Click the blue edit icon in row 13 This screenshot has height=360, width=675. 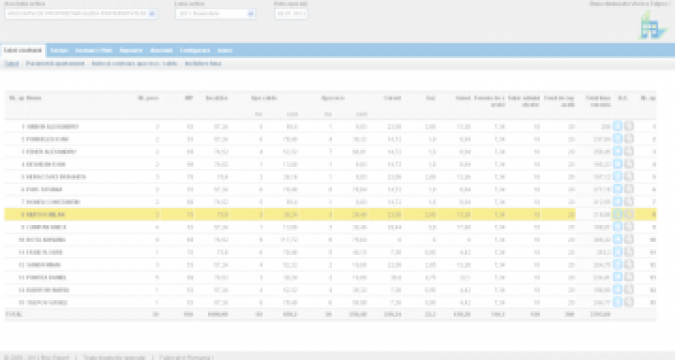618,277
